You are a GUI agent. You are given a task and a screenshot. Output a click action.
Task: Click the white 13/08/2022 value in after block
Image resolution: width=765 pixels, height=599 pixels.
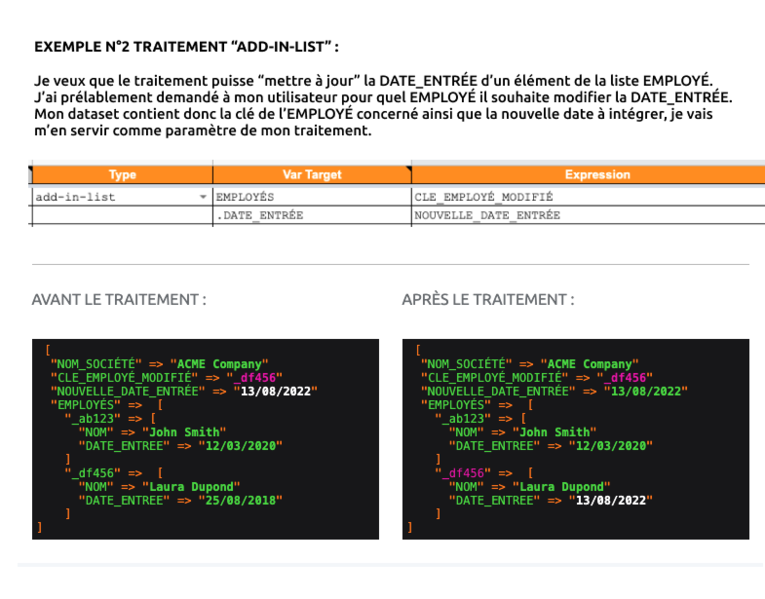coord(611,500)
